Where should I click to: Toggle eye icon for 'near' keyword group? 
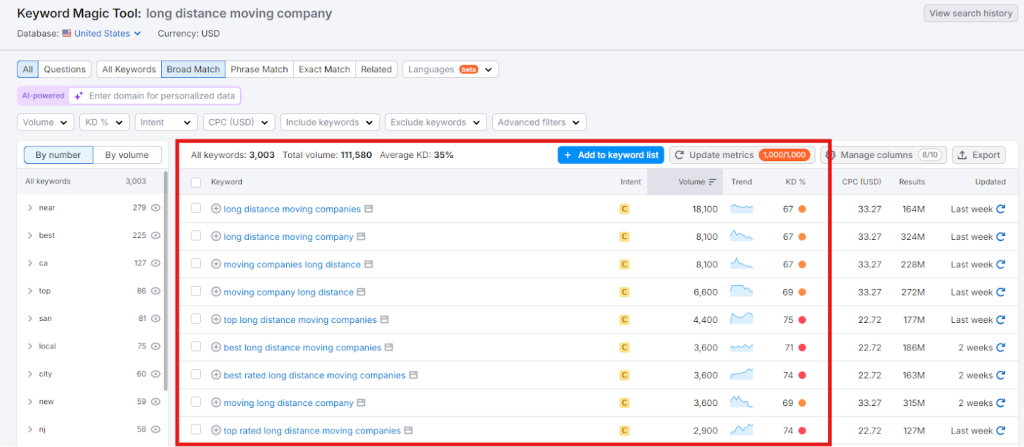[155, 208]
